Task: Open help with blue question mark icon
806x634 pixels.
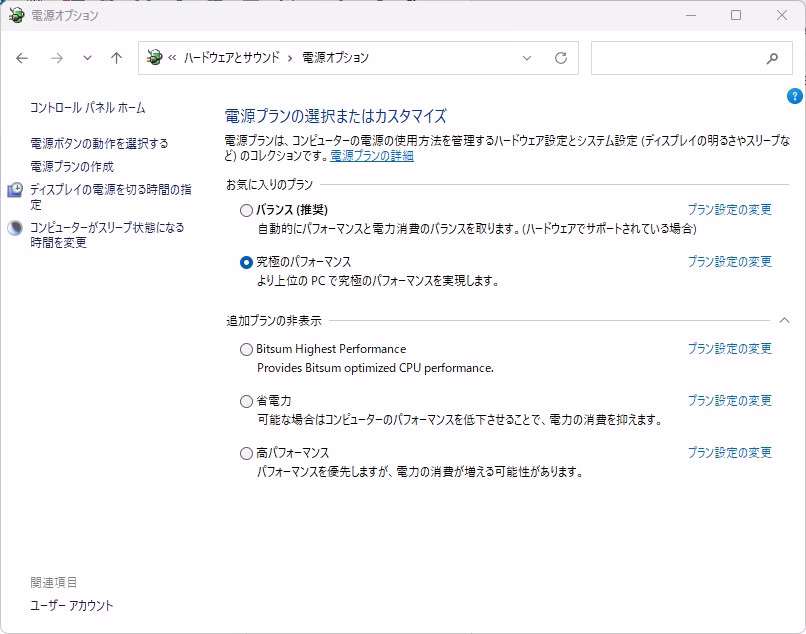Action: 795,96
